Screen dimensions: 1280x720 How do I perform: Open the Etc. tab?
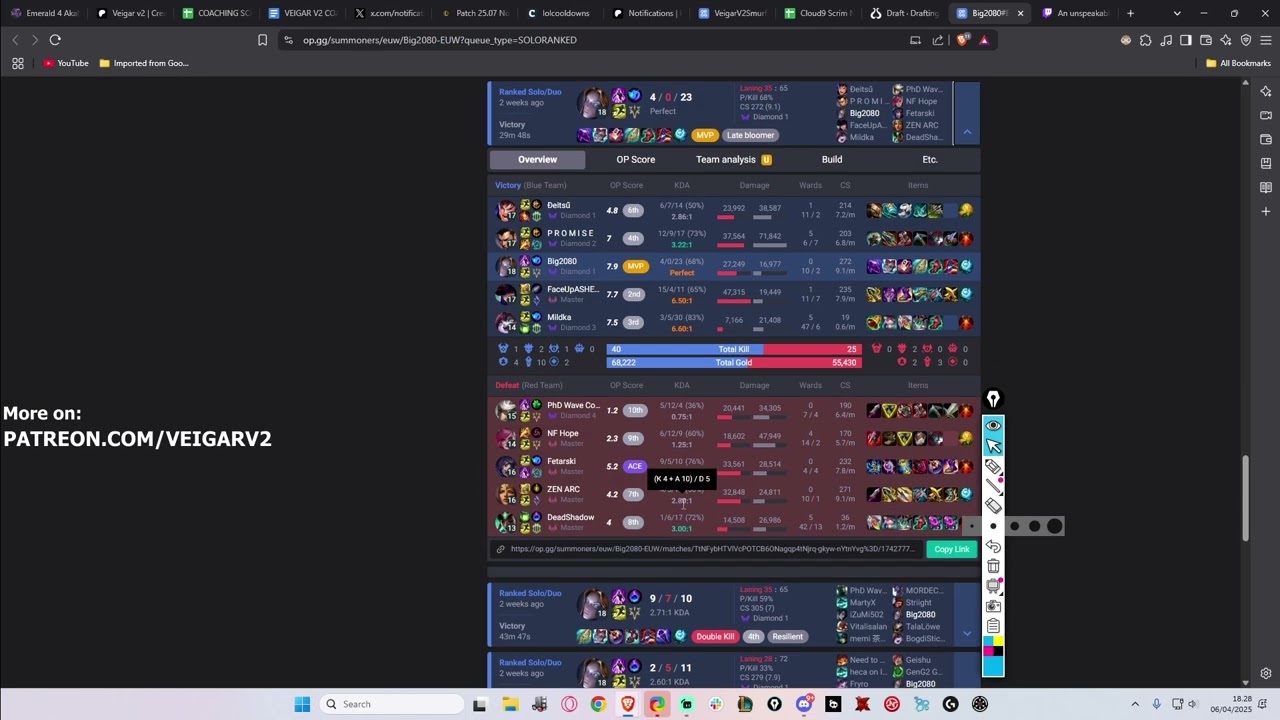tap(930, 160)
